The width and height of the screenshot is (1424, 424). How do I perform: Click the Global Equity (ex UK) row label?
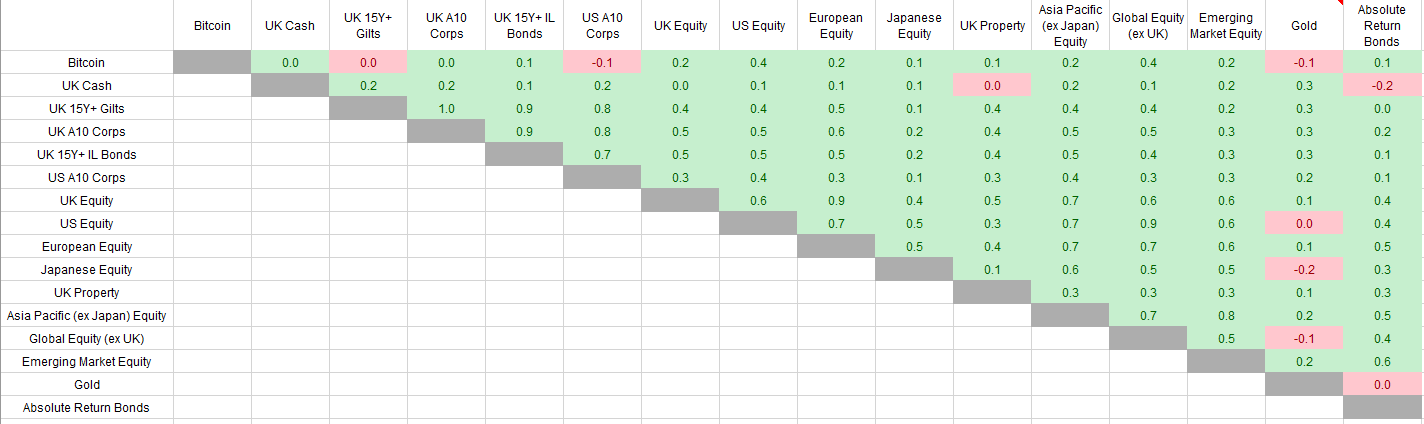click(x=87, y=338)
